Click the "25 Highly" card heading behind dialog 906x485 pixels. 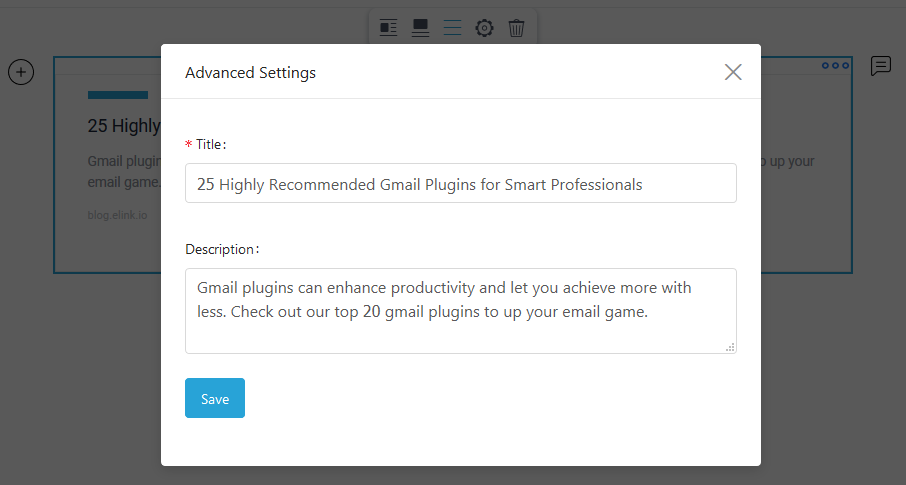124,125
